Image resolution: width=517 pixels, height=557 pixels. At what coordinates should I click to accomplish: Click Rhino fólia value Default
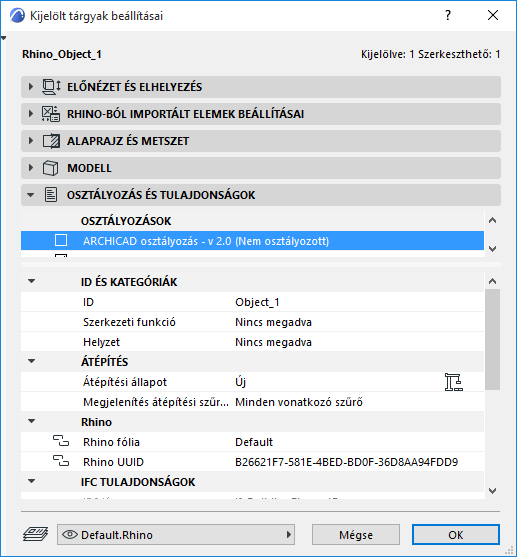254,442
